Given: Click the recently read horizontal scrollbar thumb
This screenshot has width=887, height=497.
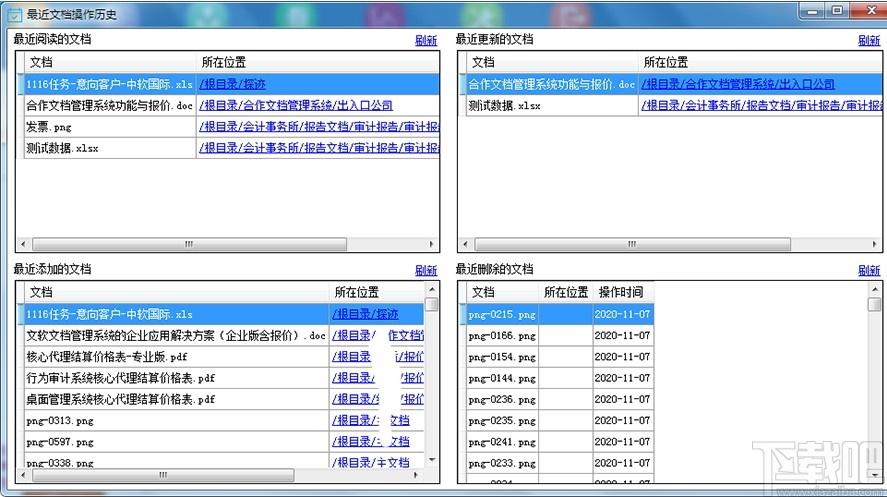Looking at the screenshot, I should (190, 244).
